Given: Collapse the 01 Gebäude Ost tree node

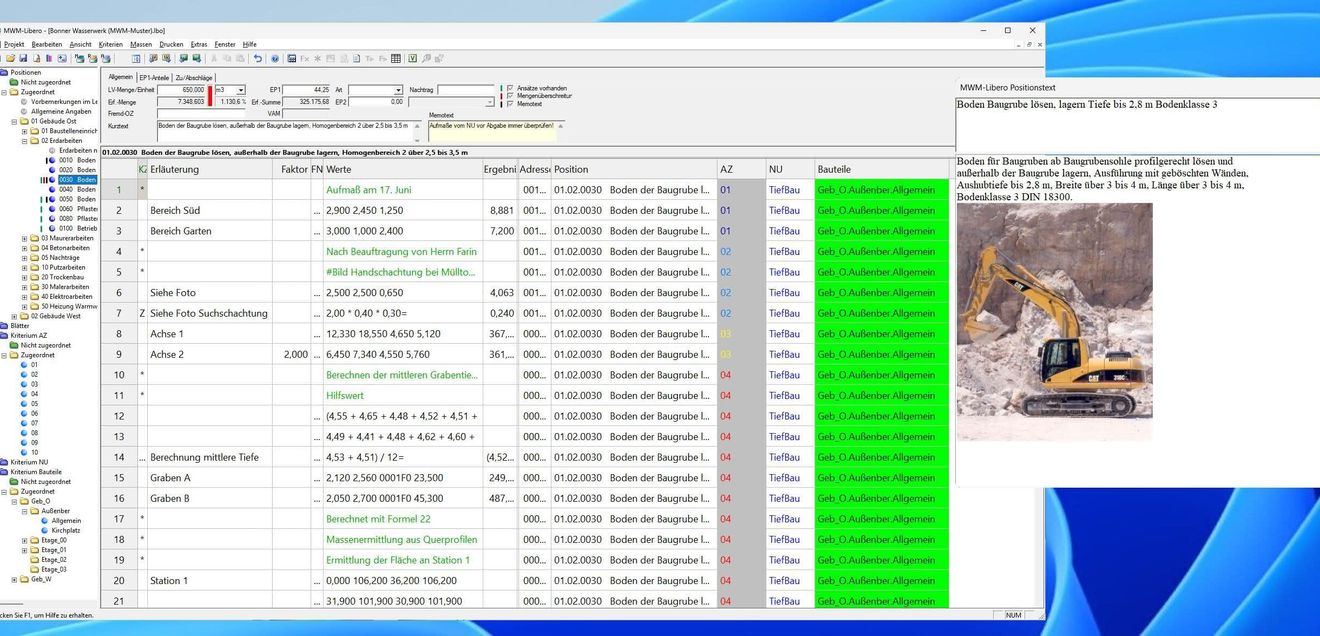Looking at the screenshot, I should pos(15,121).
